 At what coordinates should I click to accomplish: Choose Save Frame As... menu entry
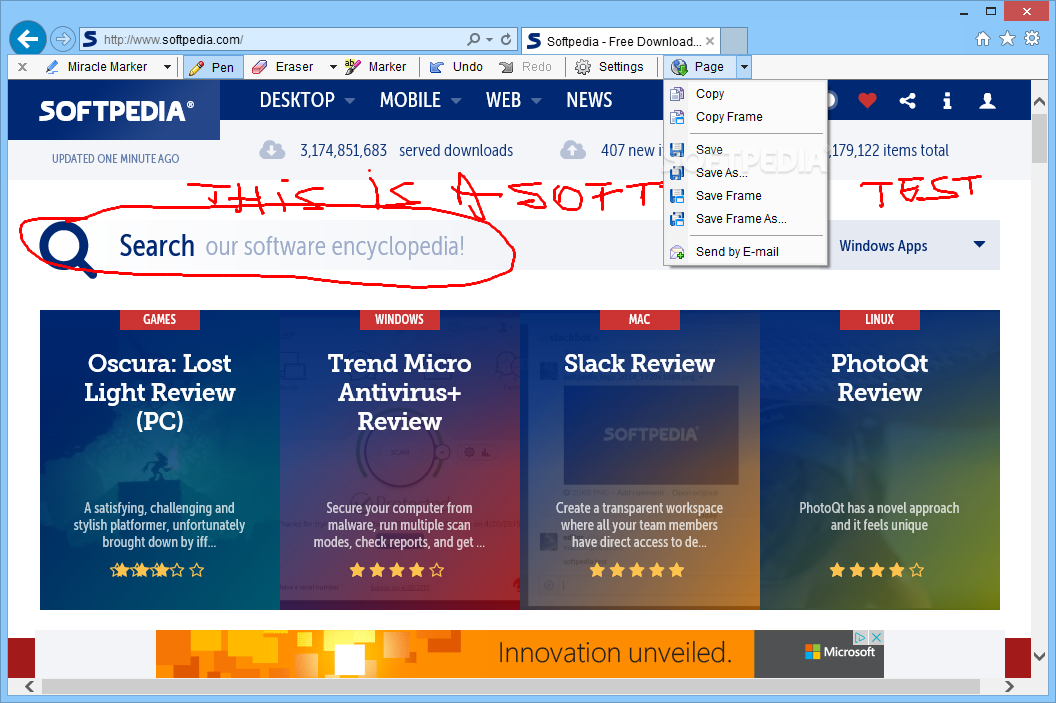pyautogui.click(x=745, y=218)
